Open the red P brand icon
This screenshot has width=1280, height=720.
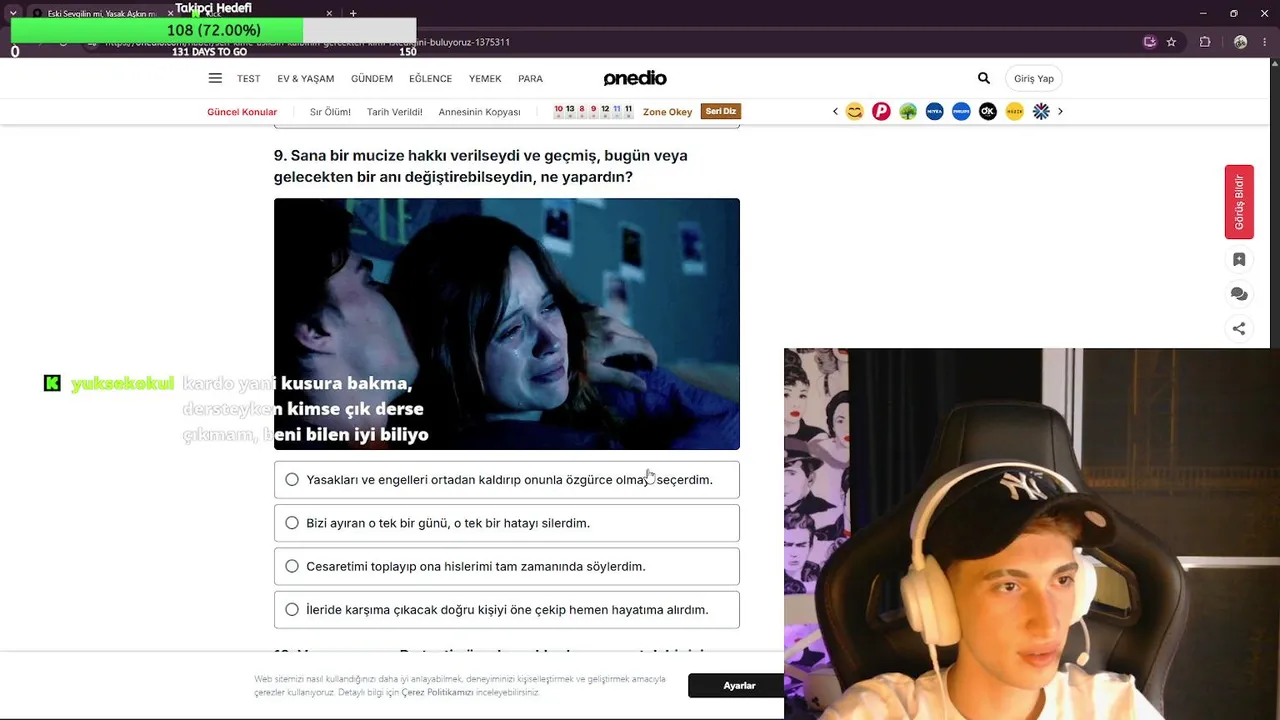point(881,112)
